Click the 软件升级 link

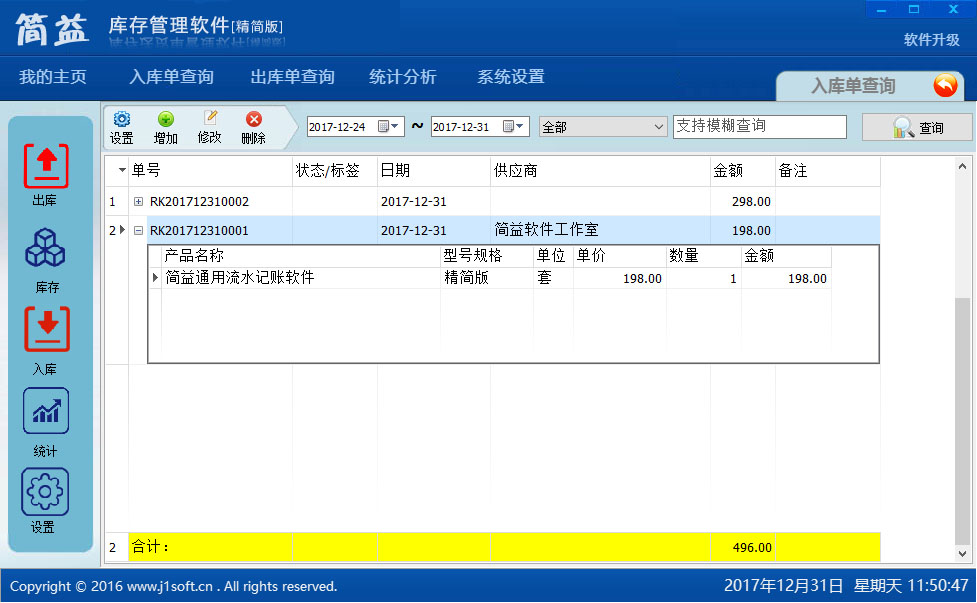pyautogui.click(x=932, y=40)
